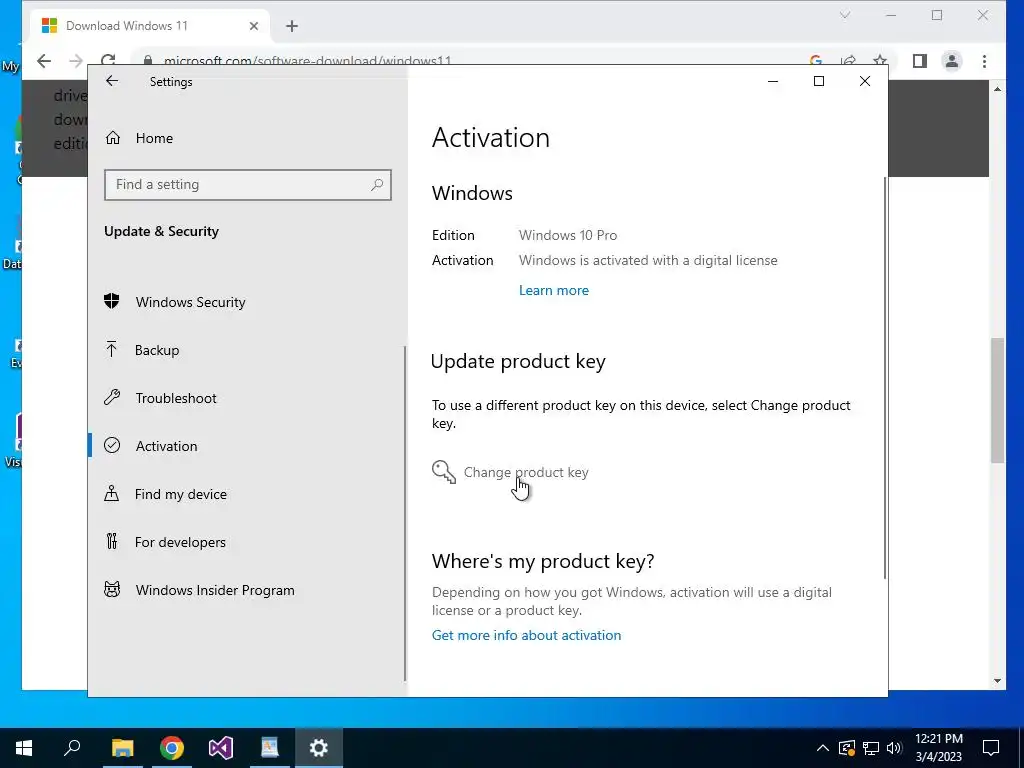Click the Google icon in the address bar
1024x768 pixels.
click(x=816, y=61)
